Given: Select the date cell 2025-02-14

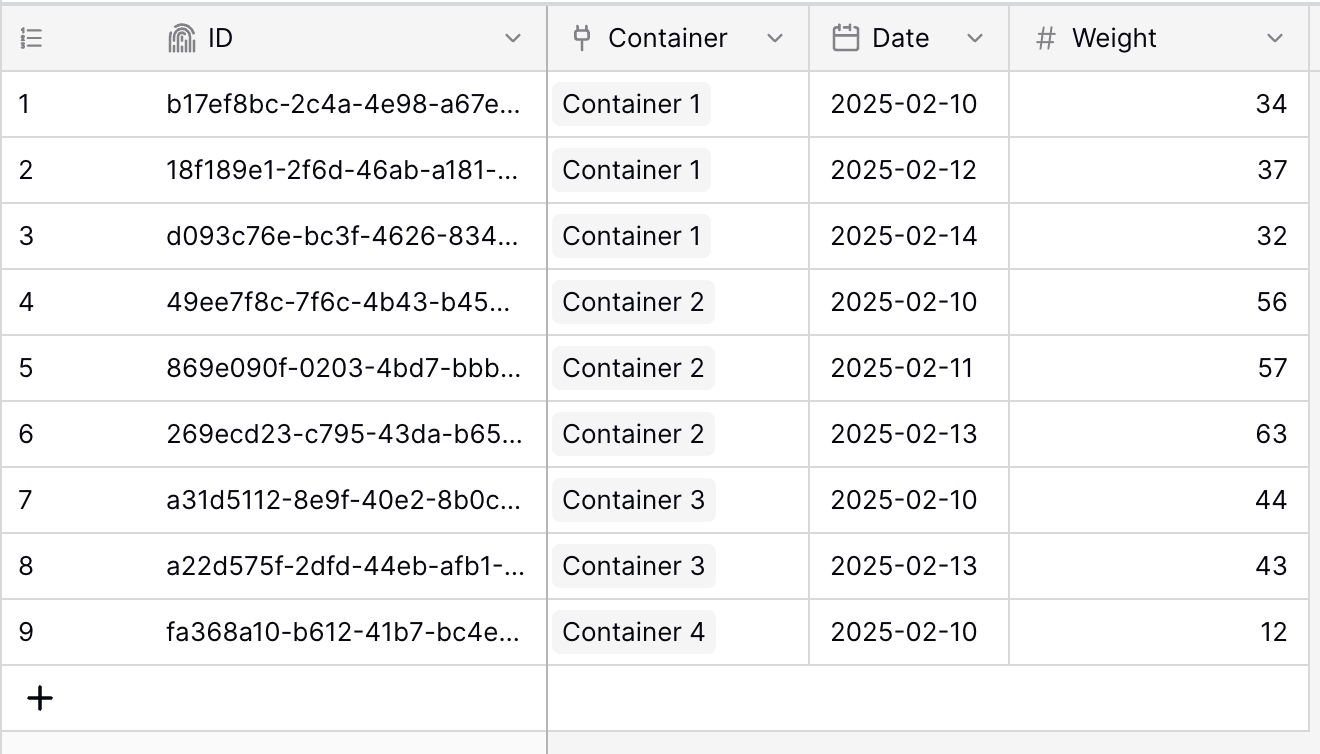Looking at the screenshot, I should [909, 236].
